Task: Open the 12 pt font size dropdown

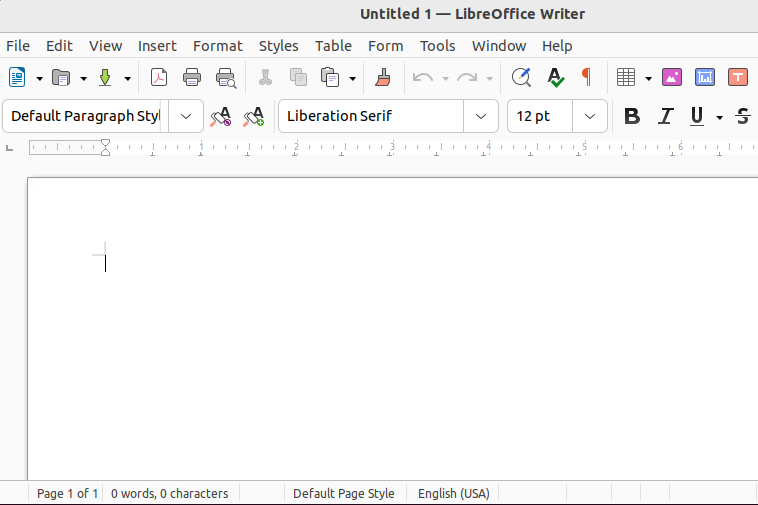Action: (x=590, y=116)
